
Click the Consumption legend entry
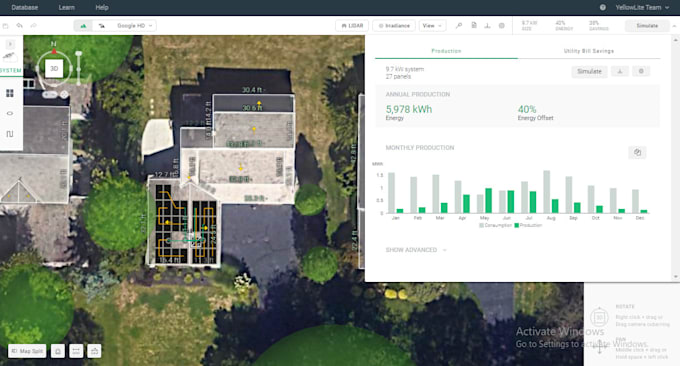(x=495, y=225)
